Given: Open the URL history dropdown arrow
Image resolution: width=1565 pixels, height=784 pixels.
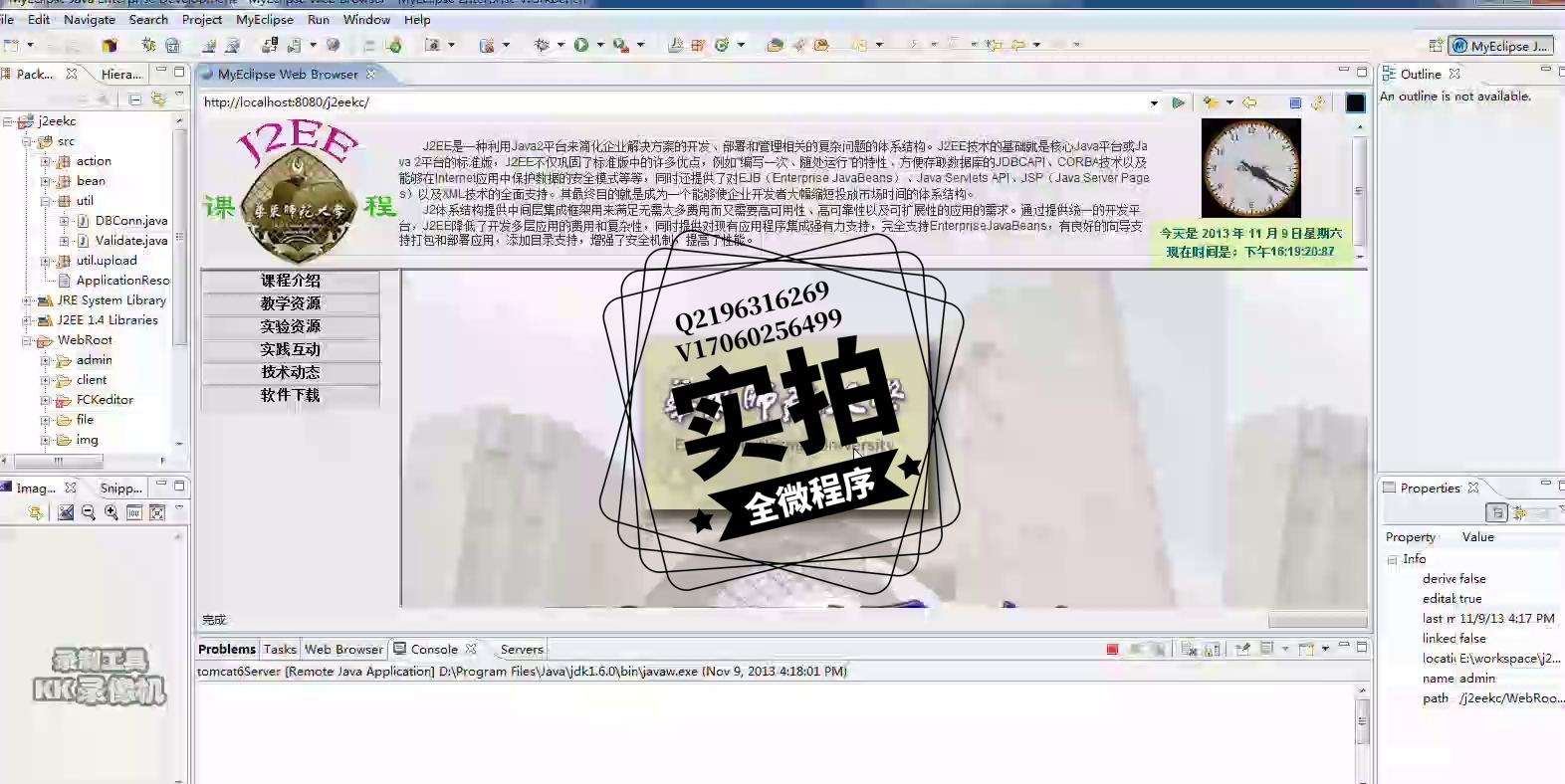Looking at the screenshot, I should (x=1154, y=103).
